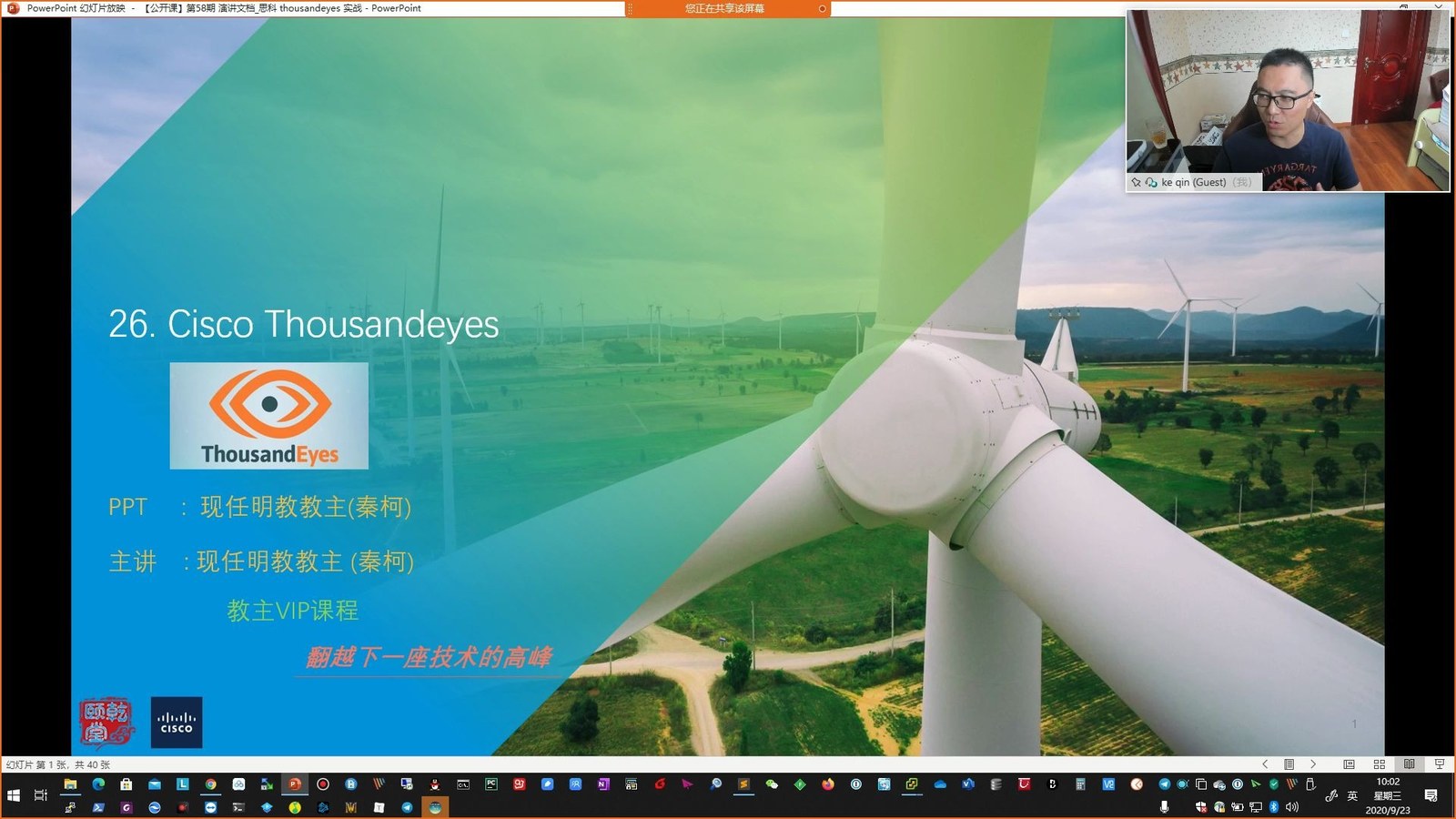1456x819 pixels.
Task: Open the magnifier search tool on taskbar
Action: [x=715, y=784]
